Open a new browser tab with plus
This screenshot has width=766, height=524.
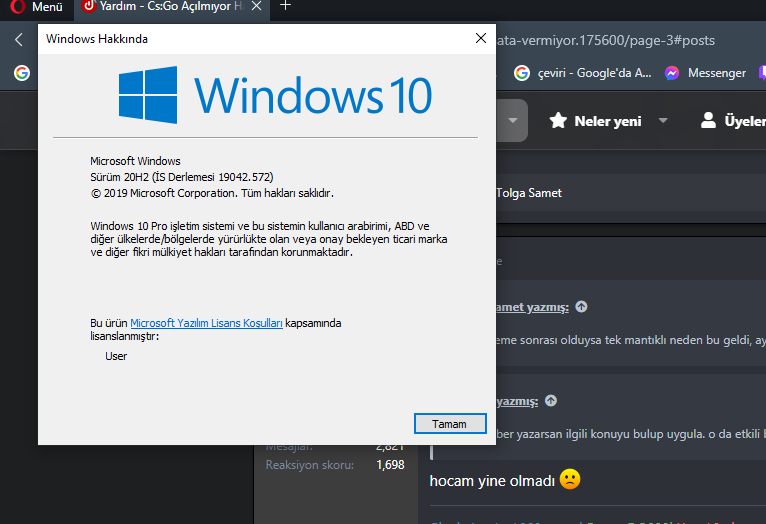click(286, 6)
